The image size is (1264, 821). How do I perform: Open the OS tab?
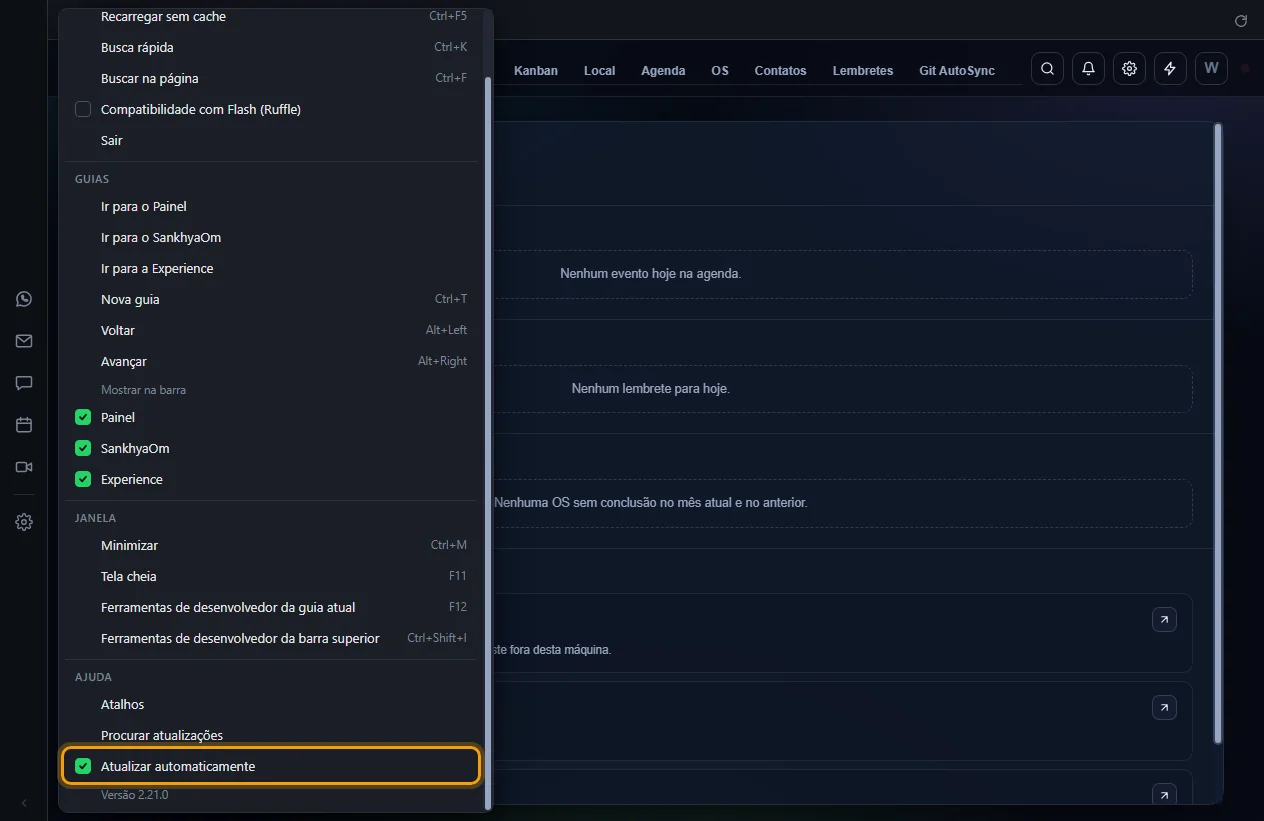point(720,71)
